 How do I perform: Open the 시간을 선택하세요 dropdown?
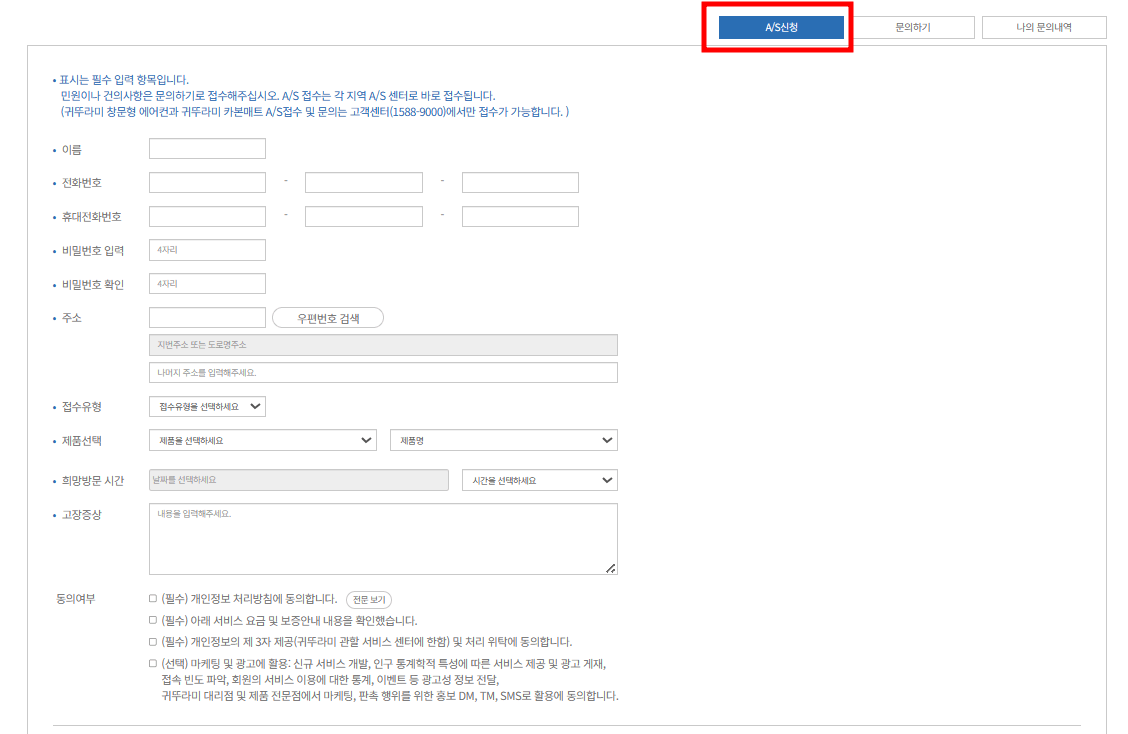pyautogui.click(x=538, y=480)
